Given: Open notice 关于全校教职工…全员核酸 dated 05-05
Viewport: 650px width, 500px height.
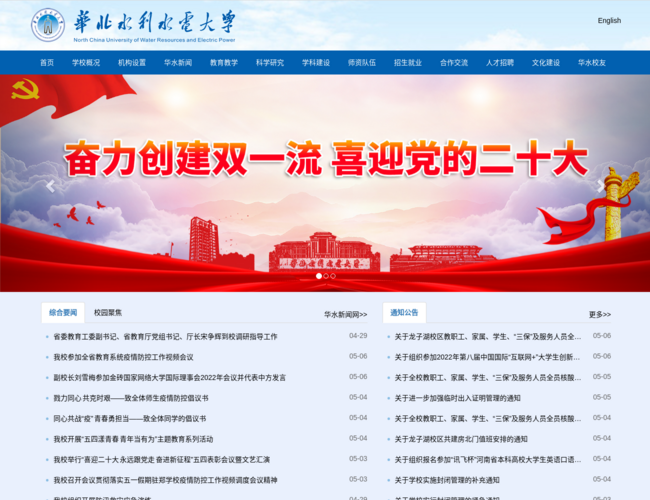Looking at the screenshot, I should click(x=488, y=378).
